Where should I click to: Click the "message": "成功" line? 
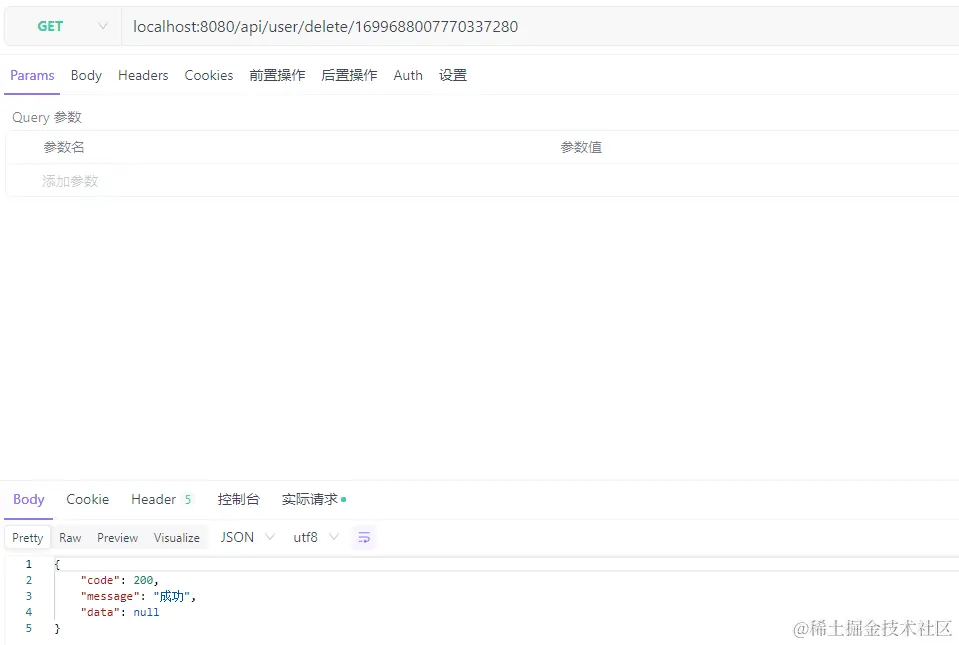point(138,596)
